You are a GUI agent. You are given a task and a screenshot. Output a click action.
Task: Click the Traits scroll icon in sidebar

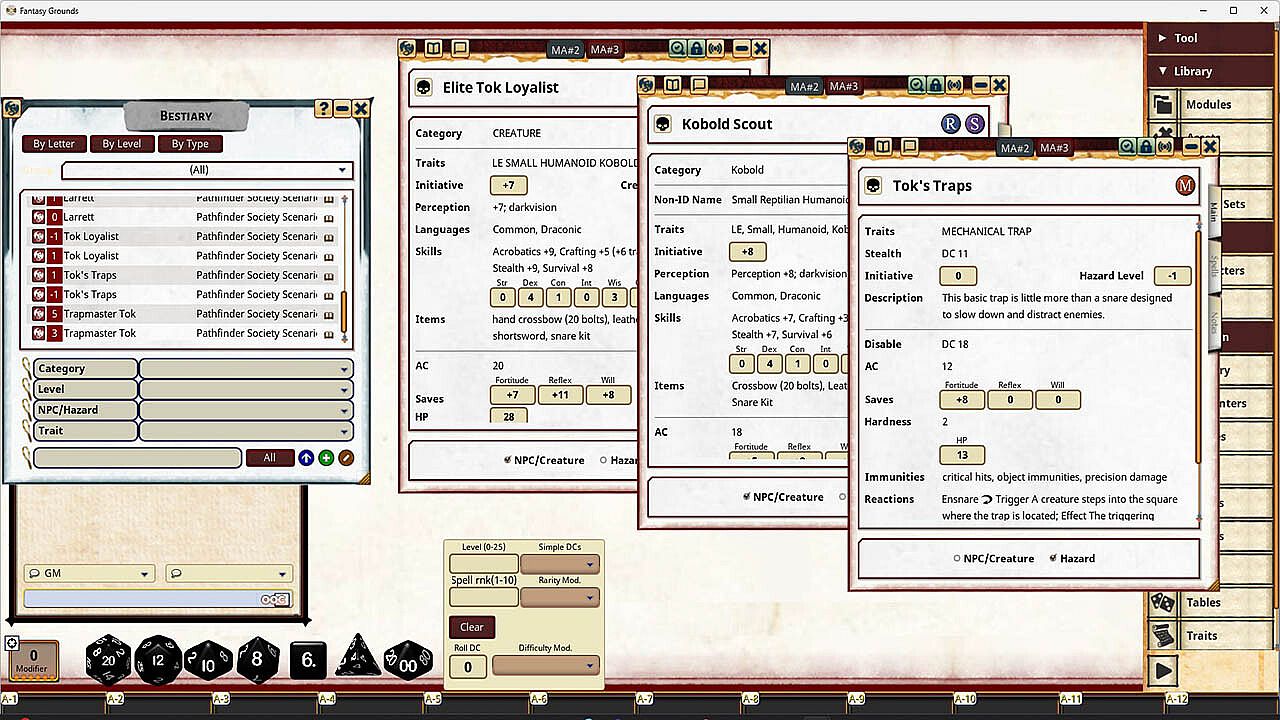(x=1162, y=635)
